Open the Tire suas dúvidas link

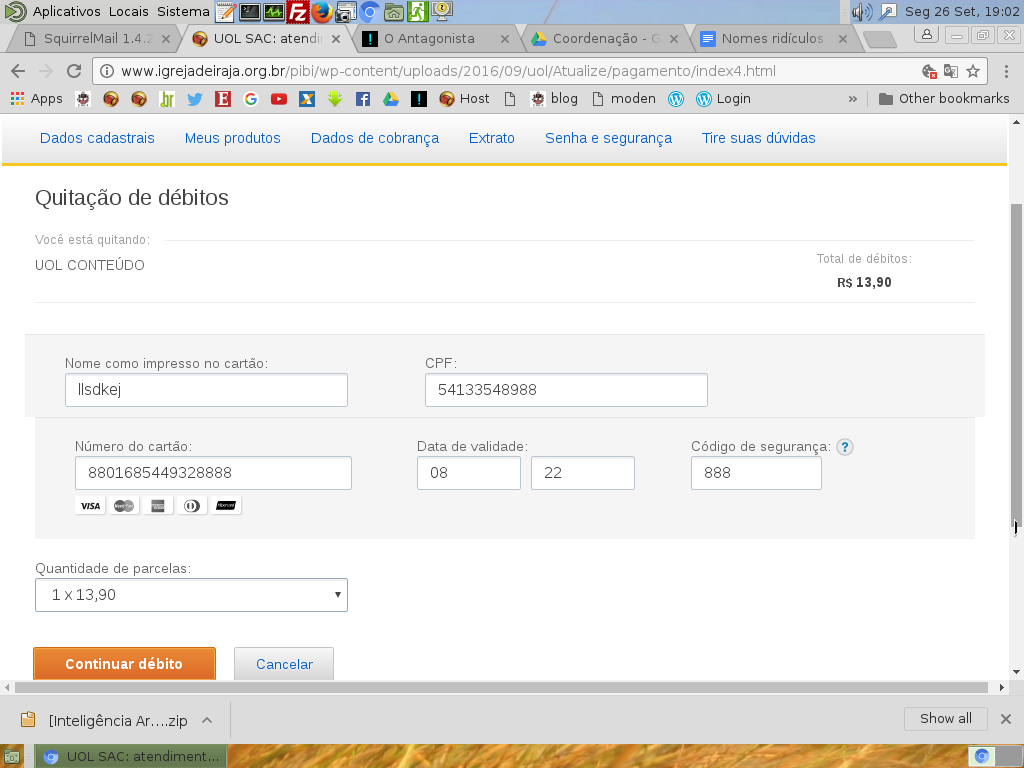click(x=759, y=138)
